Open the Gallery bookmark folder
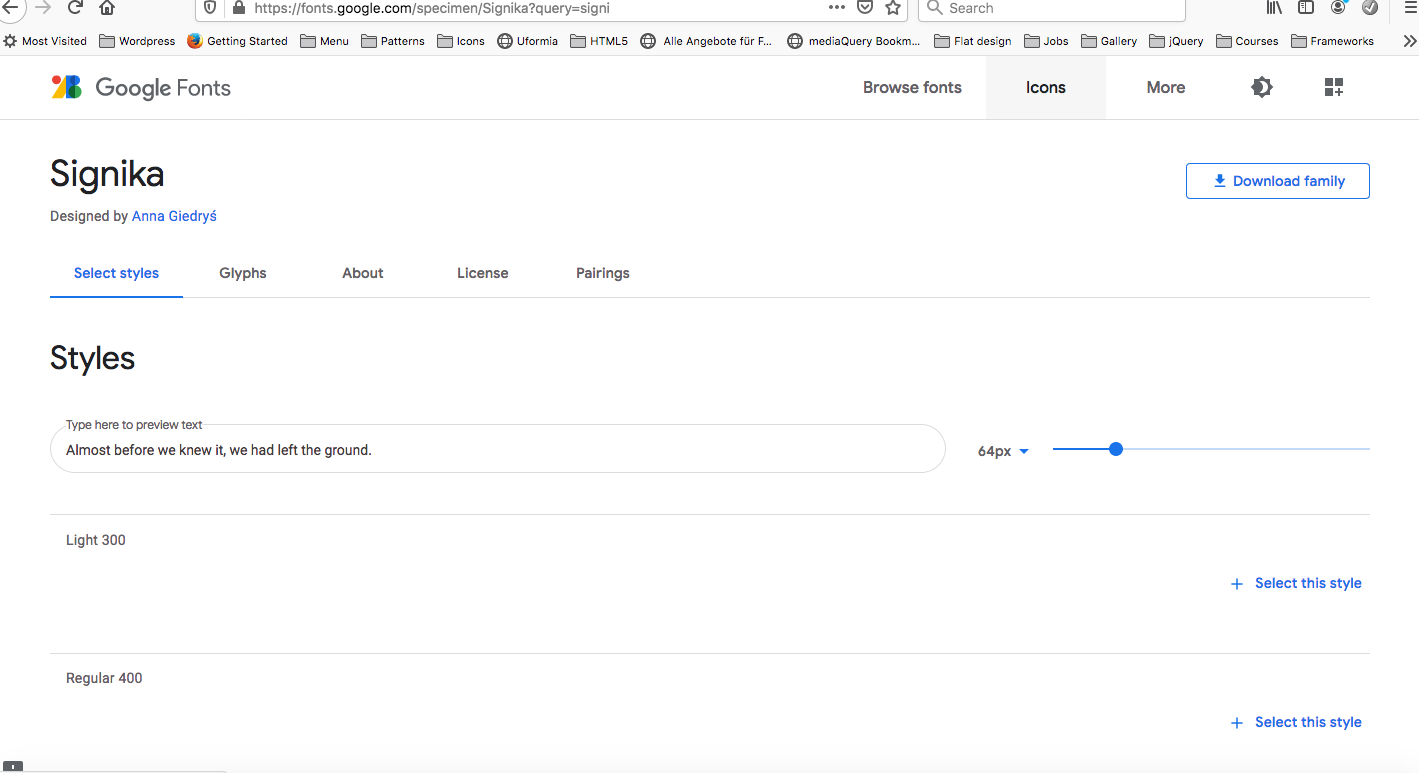This screenshot has height=773, width=1419. (1109, 41)
